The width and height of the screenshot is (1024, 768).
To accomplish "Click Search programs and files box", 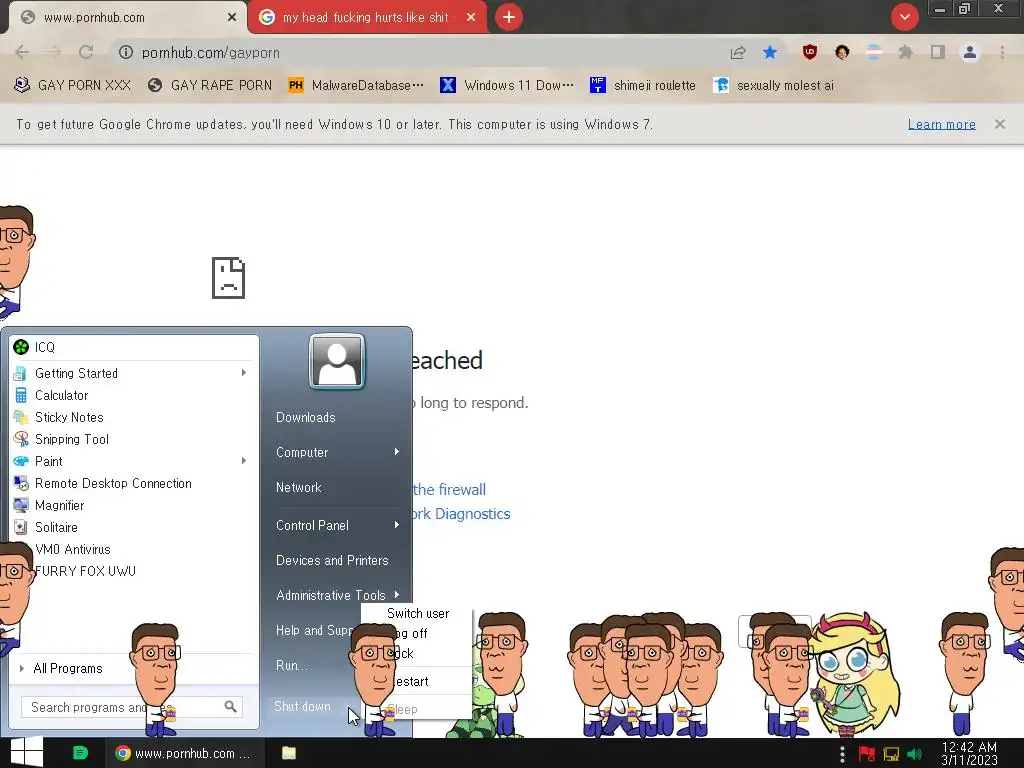I will point(121,707).
